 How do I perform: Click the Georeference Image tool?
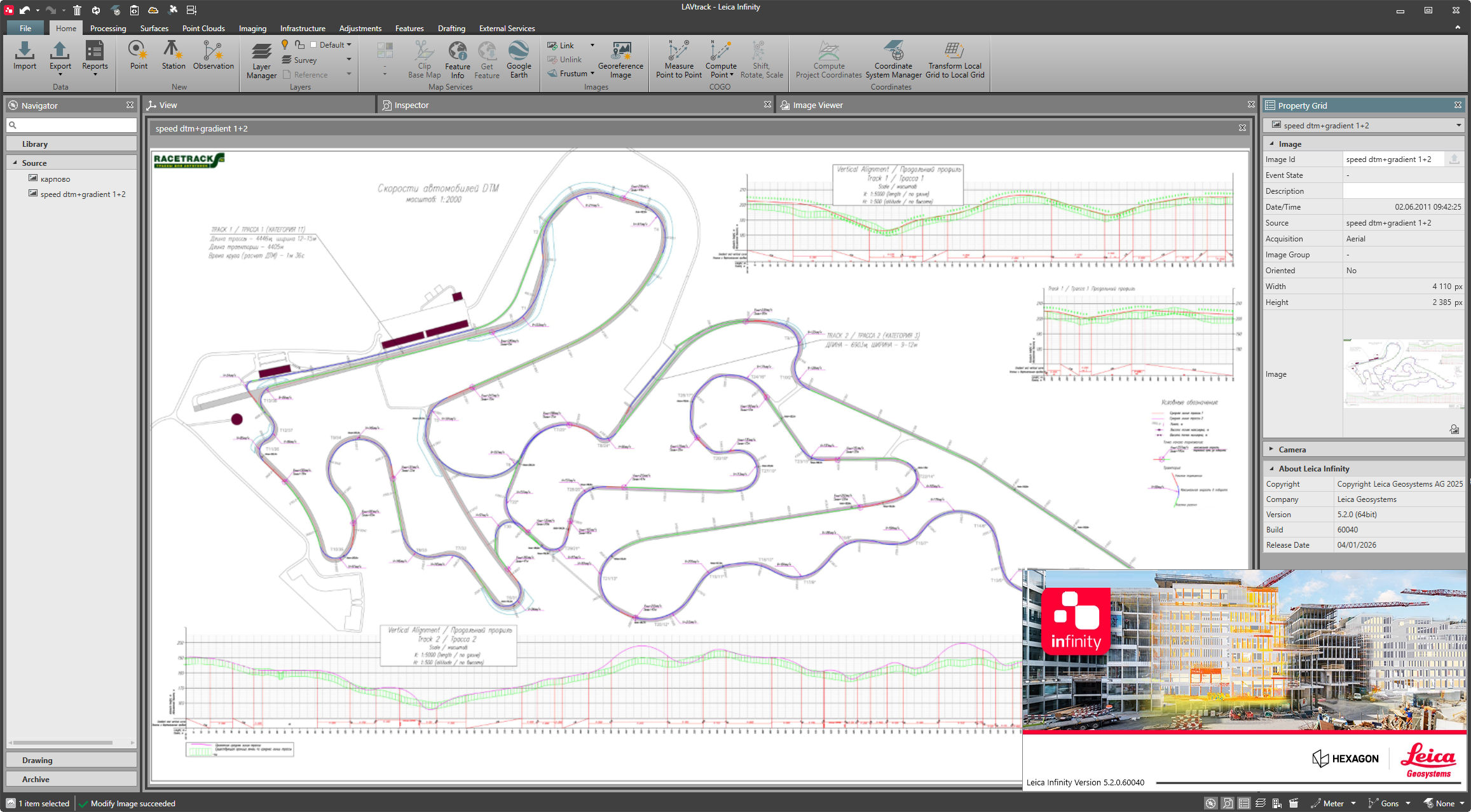[x=620, y=60]
